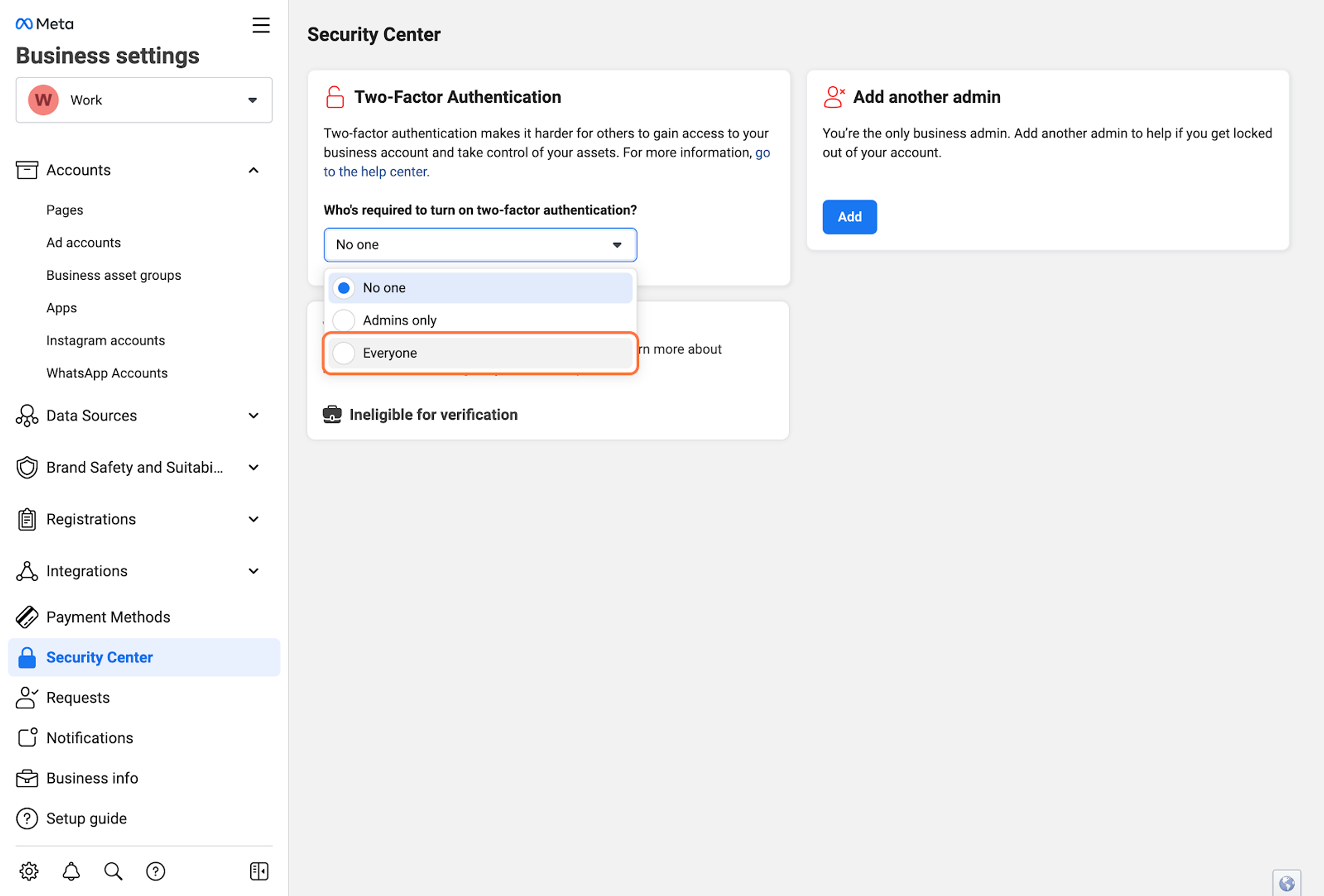Click the Meta logo
The height and width of the screenshot is (896, 1324).
44,24
